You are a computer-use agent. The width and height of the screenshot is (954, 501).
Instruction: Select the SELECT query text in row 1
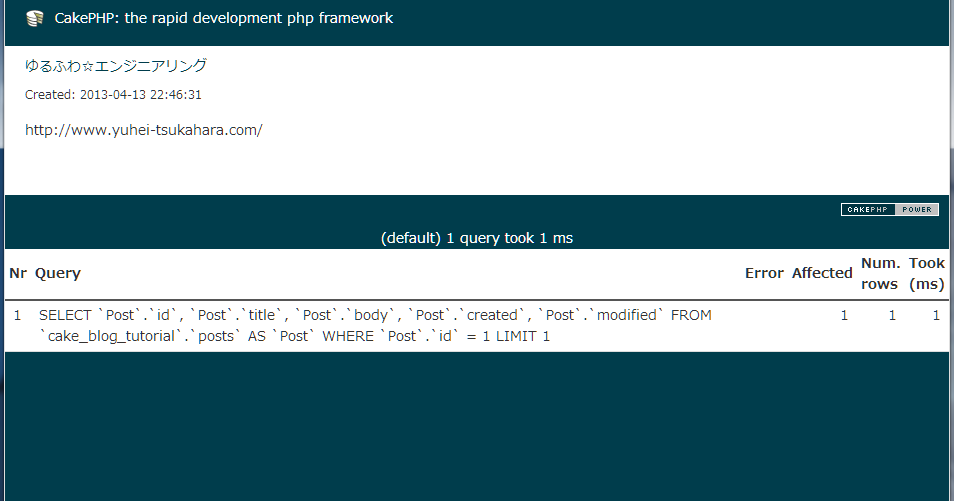tap(375, 326)
